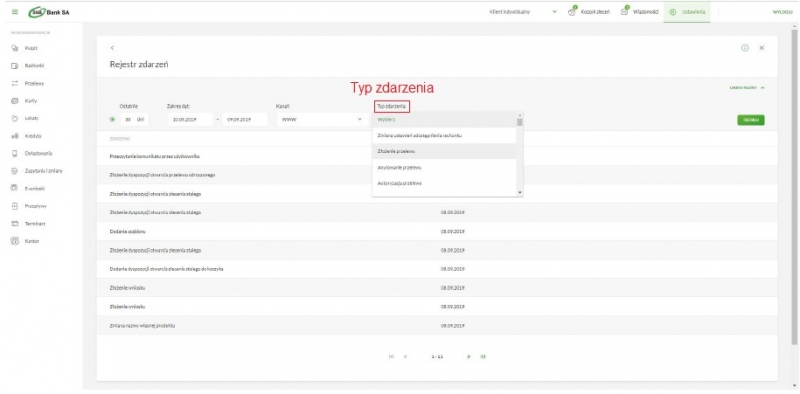Go to the previous page of results
The width and height of the screenshot is (800, 394).
[x=406, y=357]
